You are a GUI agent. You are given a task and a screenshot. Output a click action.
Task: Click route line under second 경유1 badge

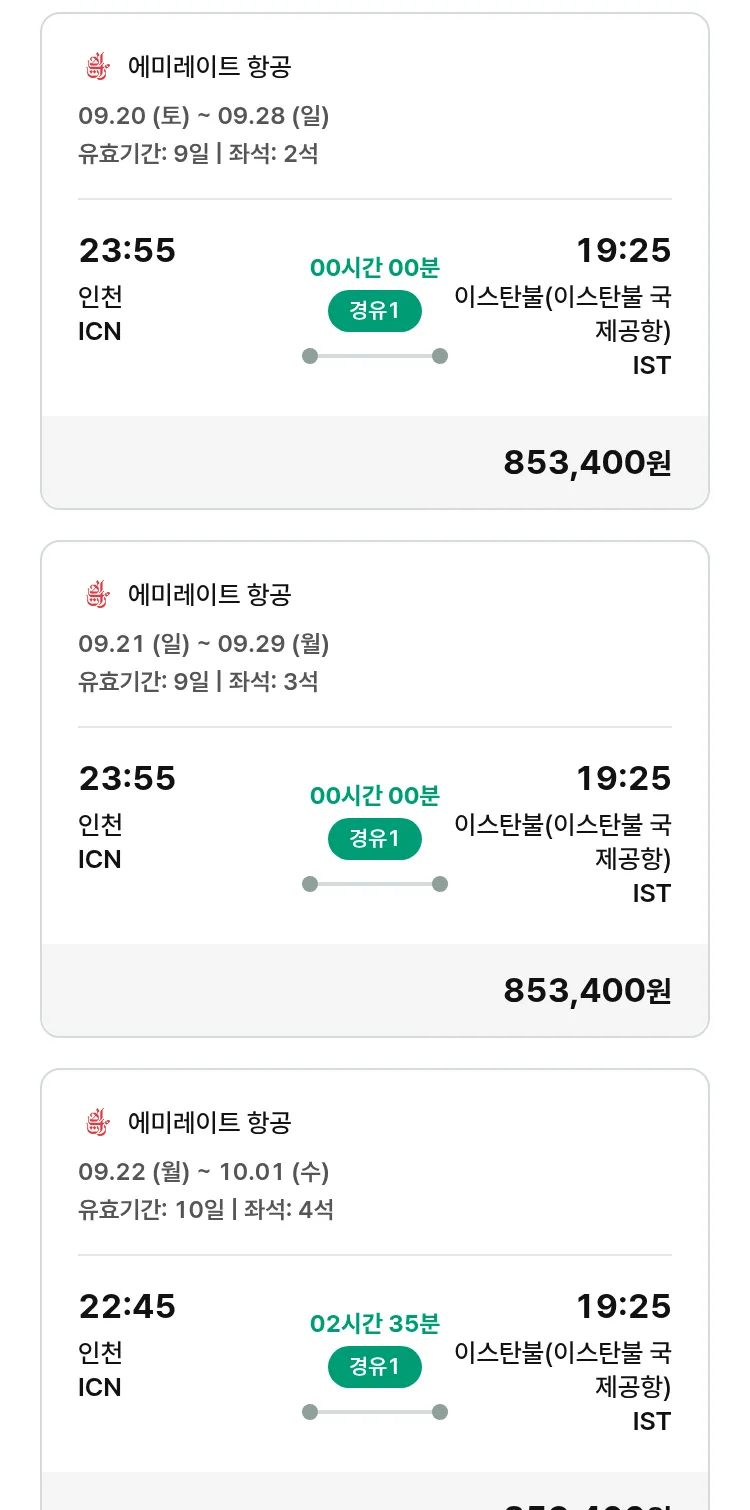coord(375,884)
